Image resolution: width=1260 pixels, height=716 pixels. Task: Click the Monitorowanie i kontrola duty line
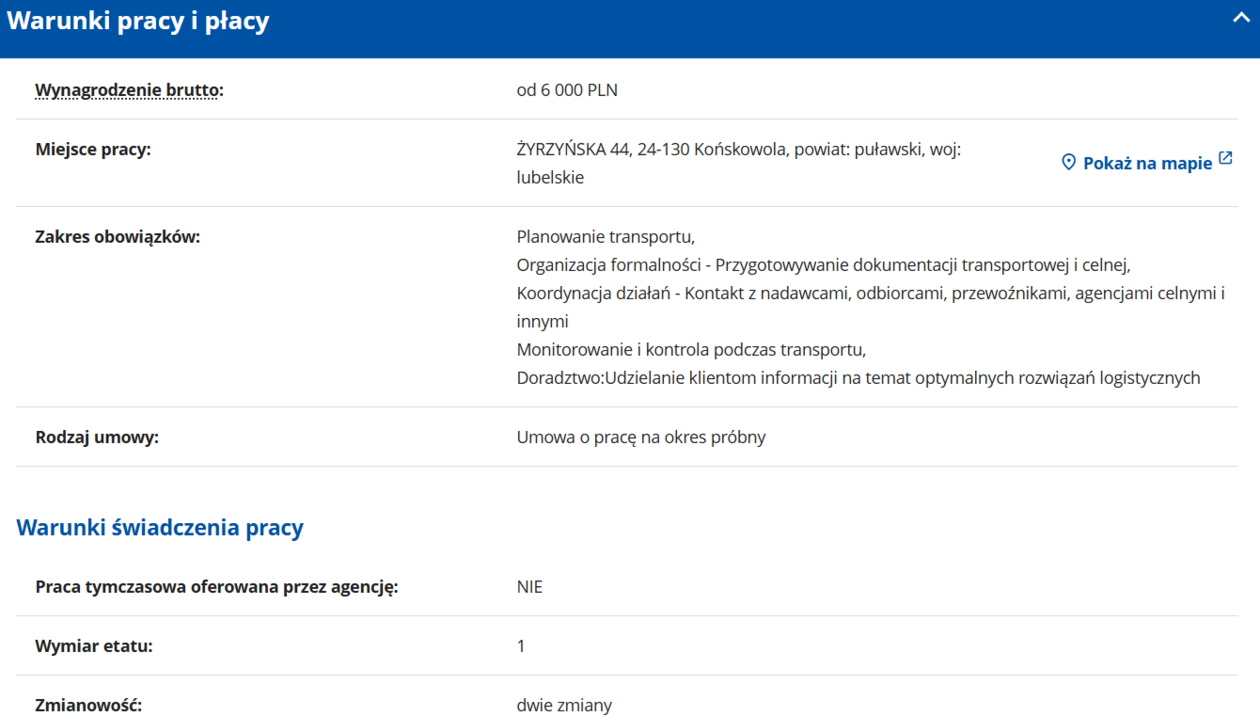pos(691,350)
